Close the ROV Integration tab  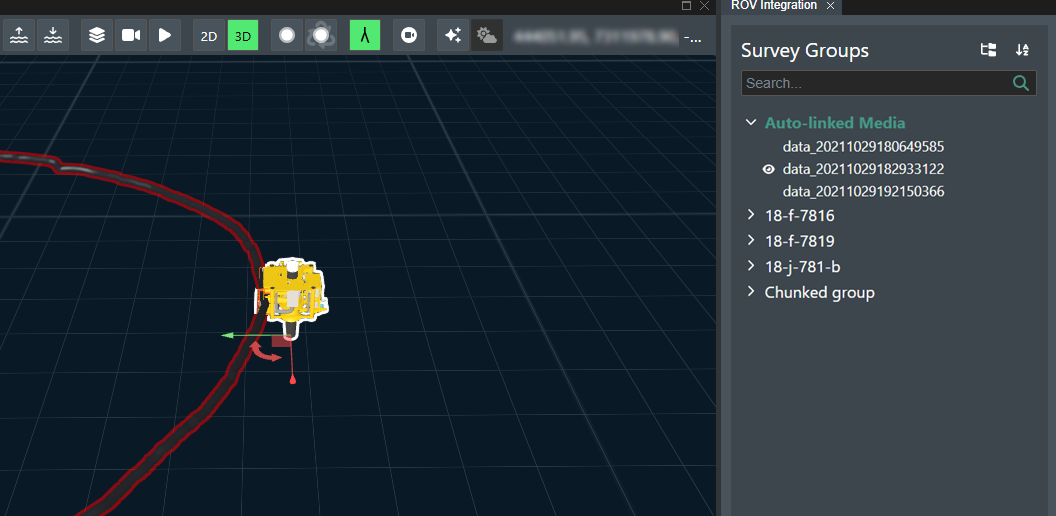coord(830,5)
